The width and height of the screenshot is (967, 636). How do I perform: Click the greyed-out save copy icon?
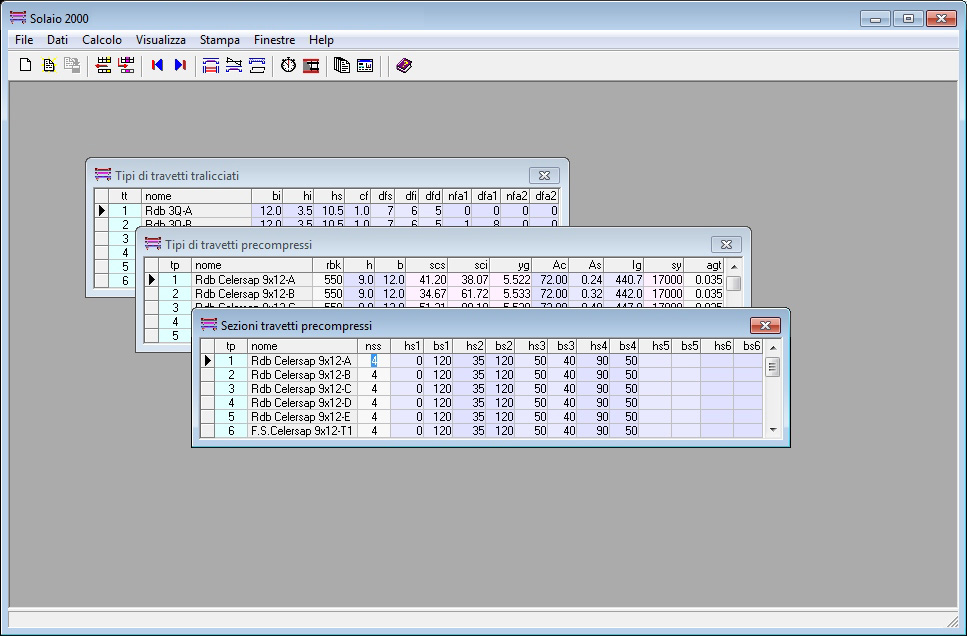pyautogui.click(x=72, y=65)
